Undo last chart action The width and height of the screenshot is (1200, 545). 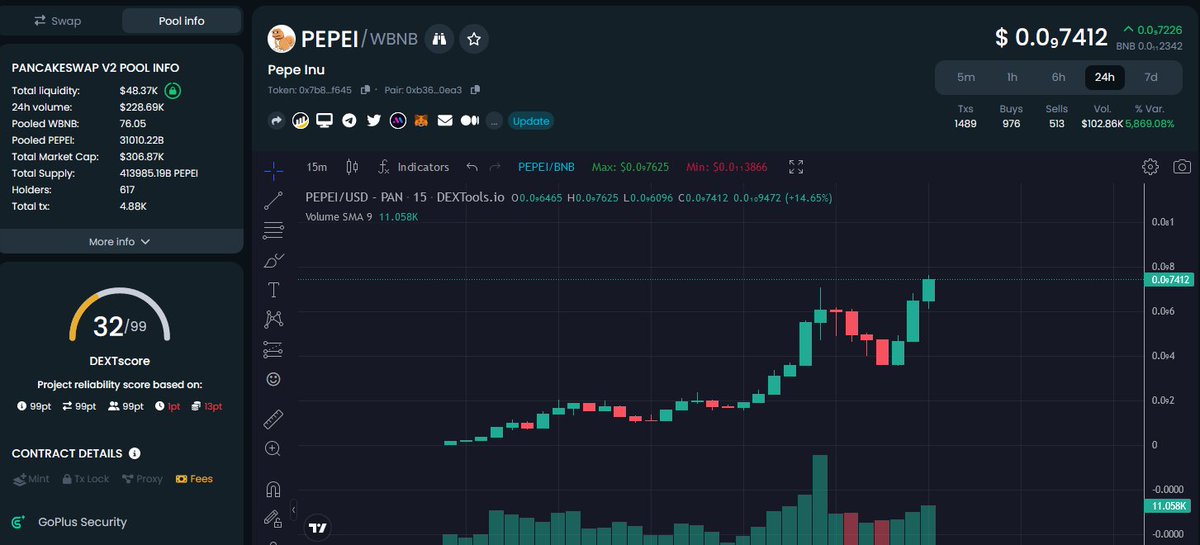[472, 167]
